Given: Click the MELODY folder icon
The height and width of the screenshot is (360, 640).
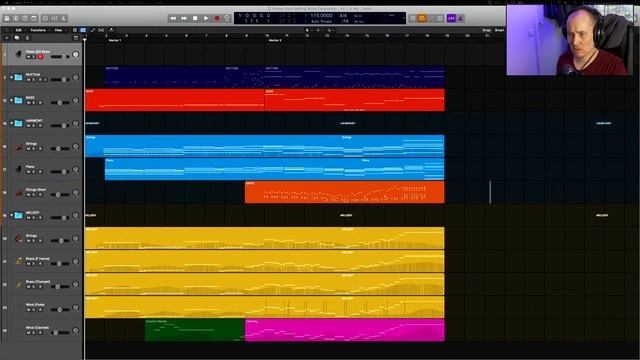Looking at the screenshot, I should (18, 215).
